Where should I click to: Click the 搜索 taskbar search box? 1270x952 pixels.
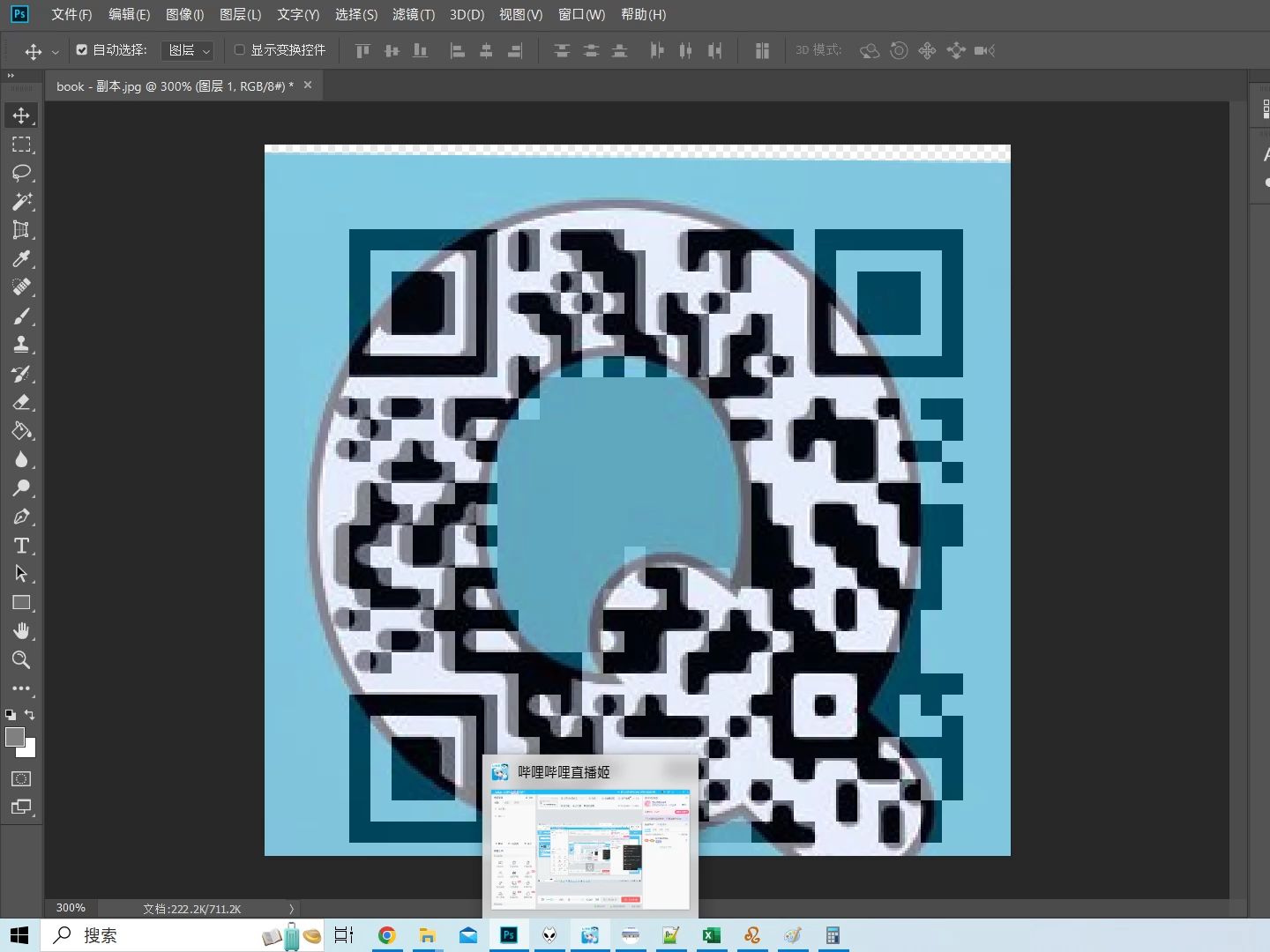183,935
